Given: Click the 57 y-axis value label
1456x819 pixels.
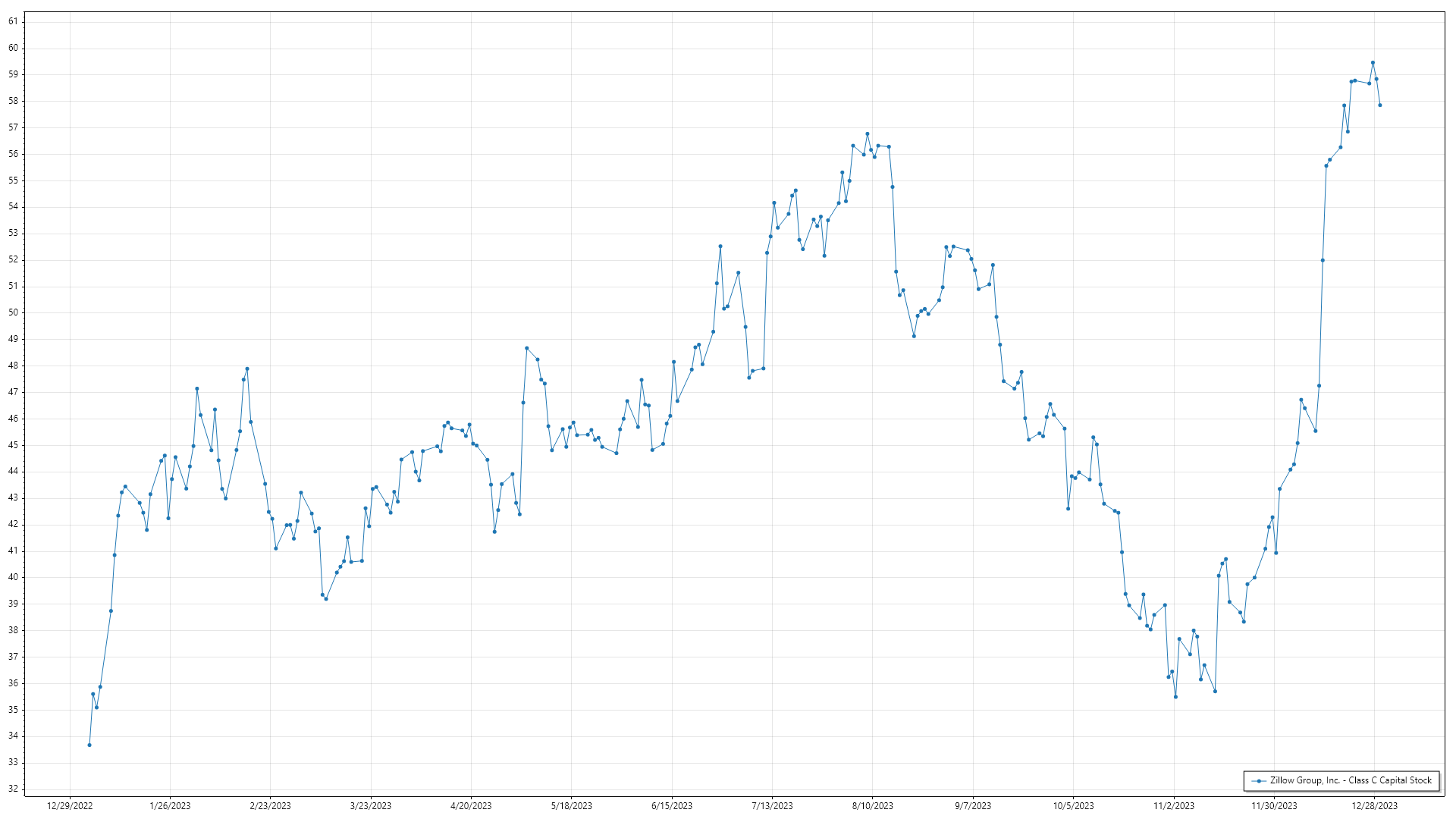Looking at the screenshot, I should (13, 127).
